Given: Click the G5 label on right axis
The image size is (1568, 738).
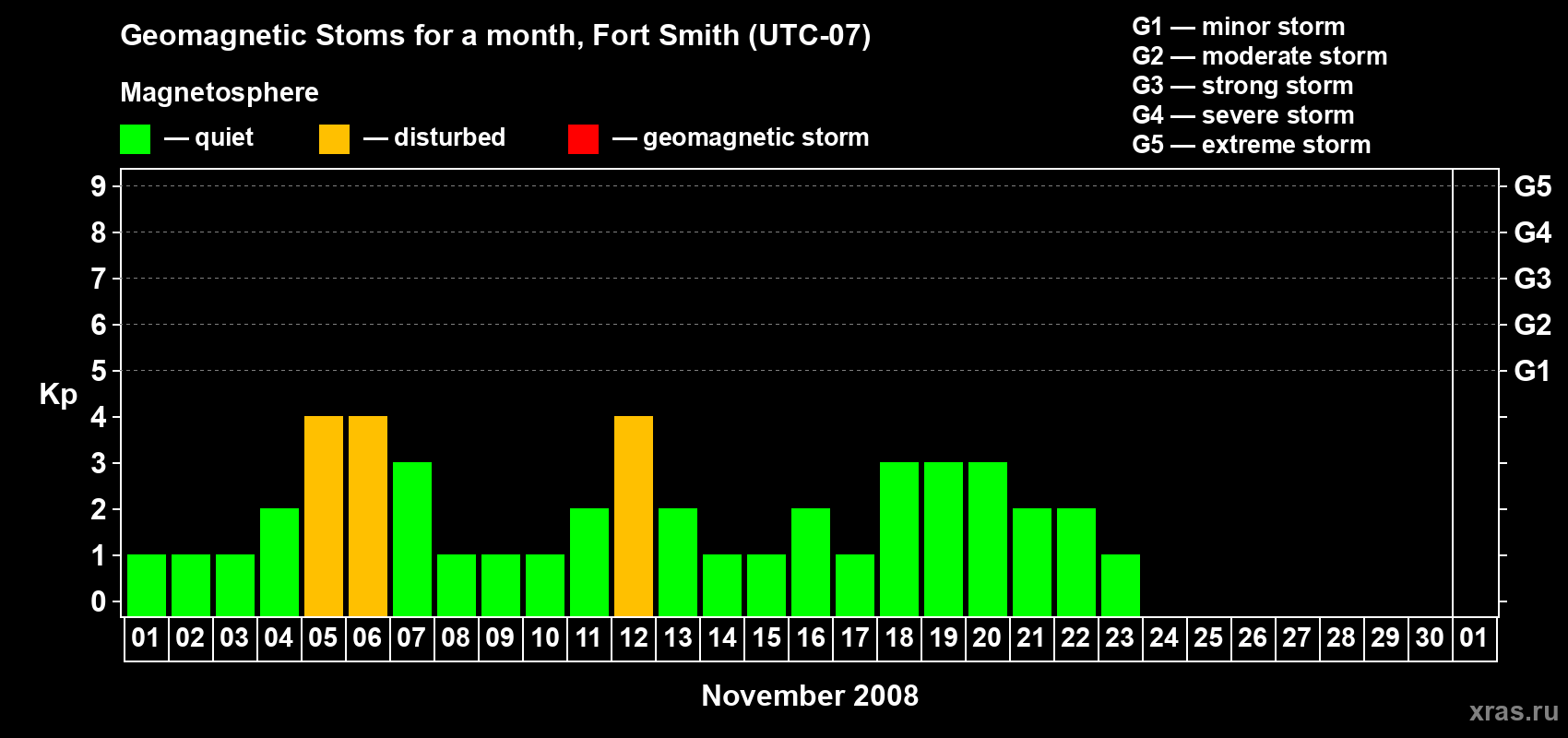Looking at the screenshot, I should [x=1532, y=186].
